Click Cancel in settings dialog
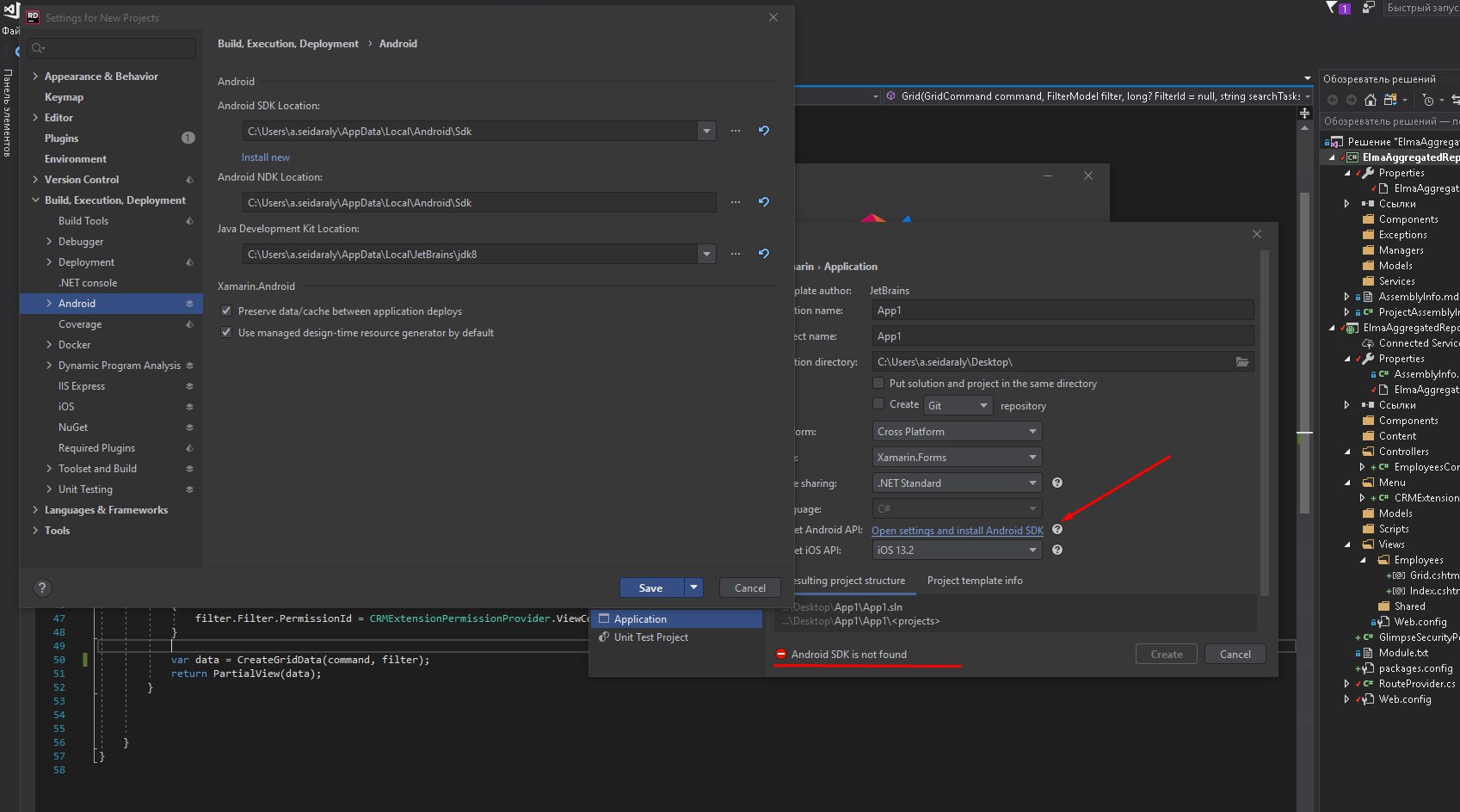 tap(749, 587)
